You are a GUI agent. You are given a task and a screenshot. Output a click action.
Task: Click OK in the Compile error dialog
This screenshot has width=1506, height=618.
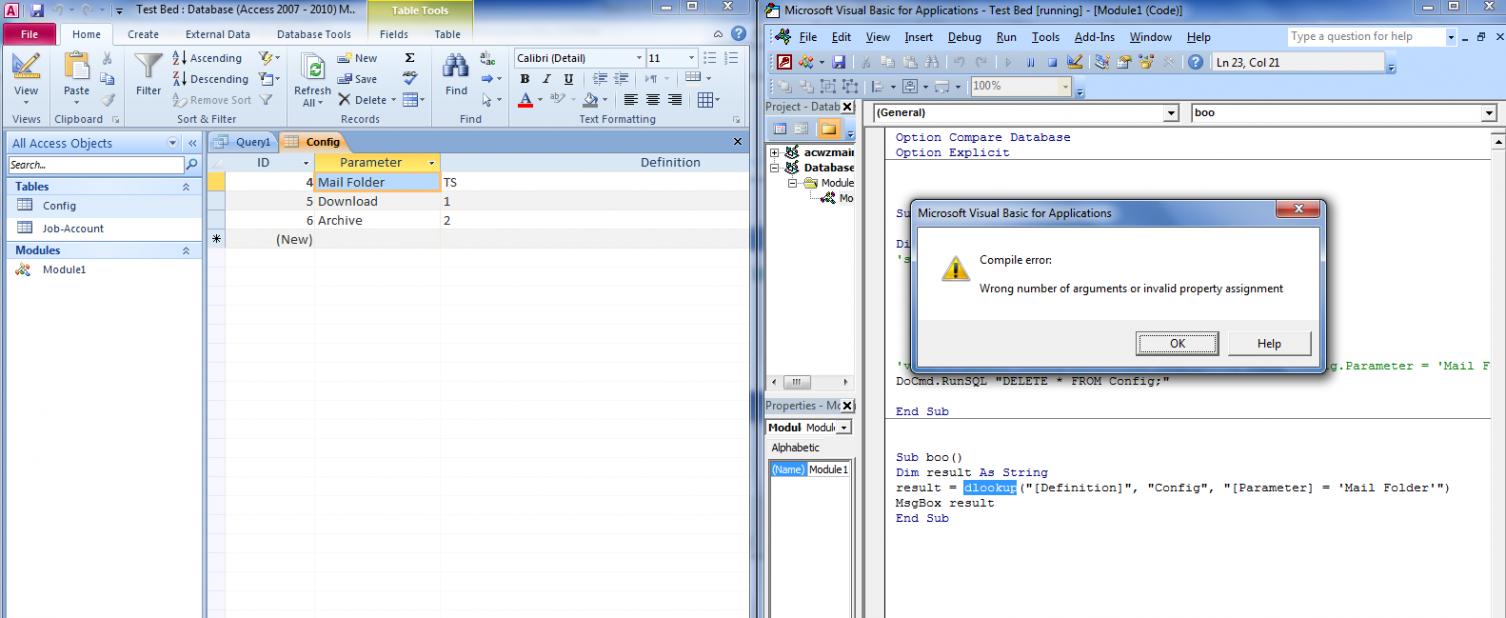(1177, 343)
